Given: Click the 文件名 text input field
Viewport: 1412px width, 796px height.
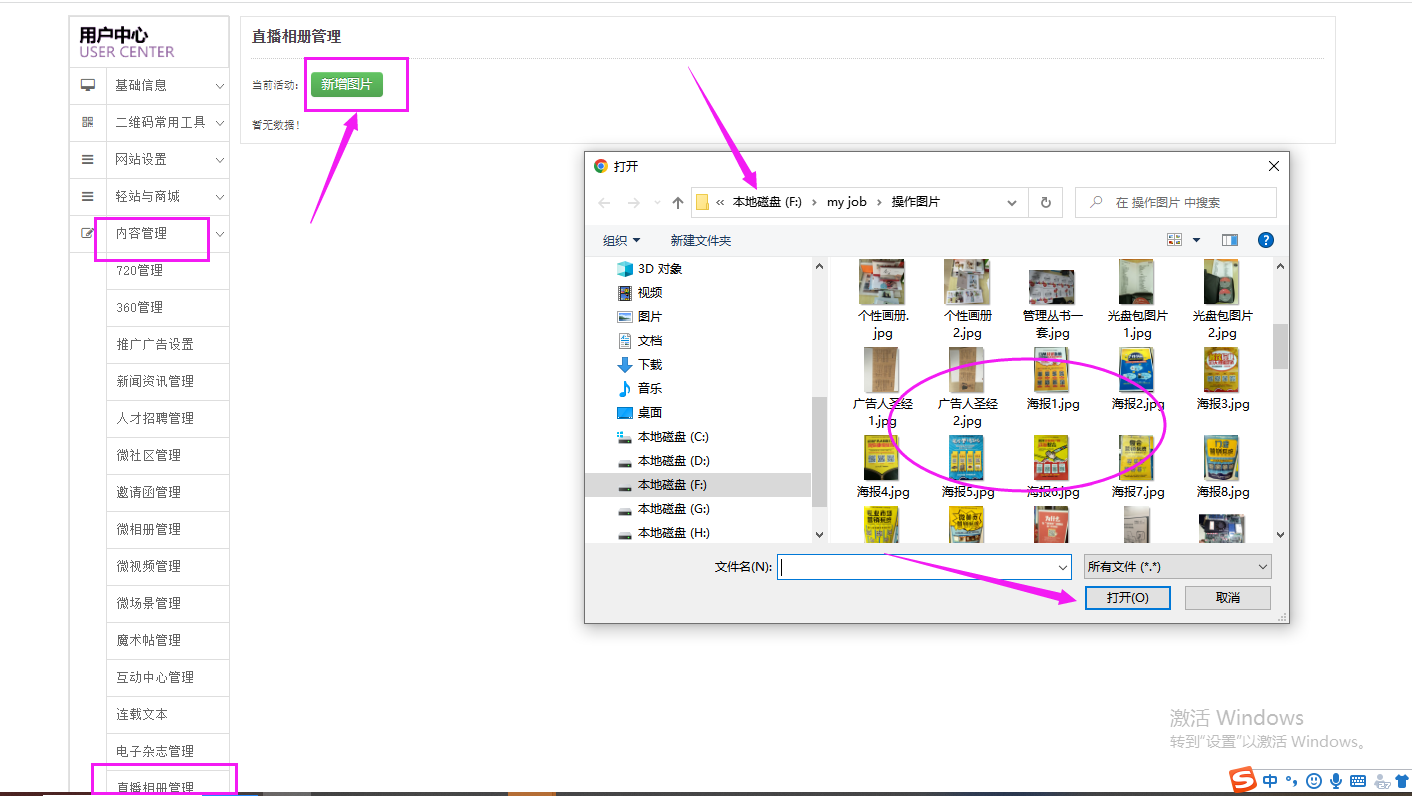Looking at the screenshot, I should (915, 567).
